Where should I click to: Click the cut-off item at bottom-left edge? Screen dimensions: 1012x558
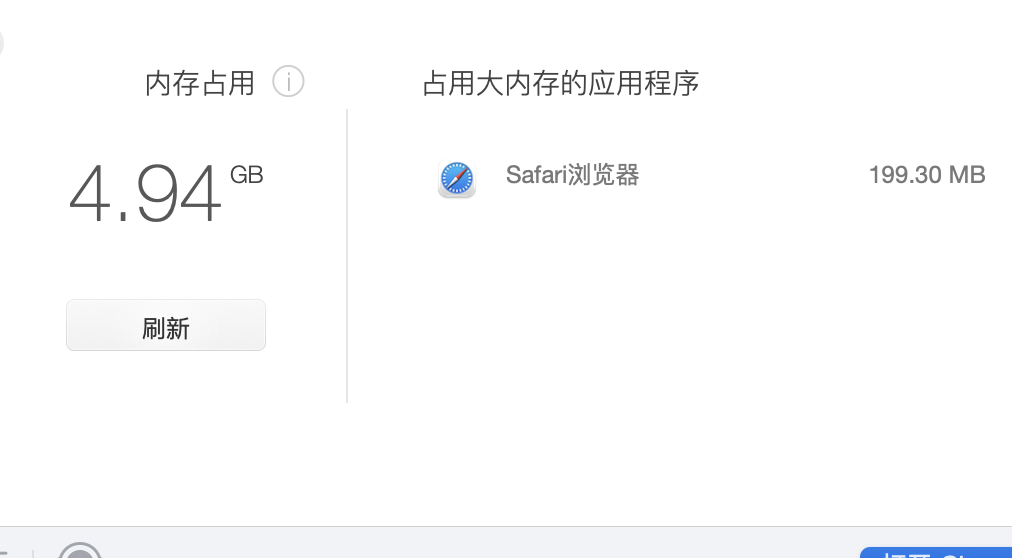point(4,552)
